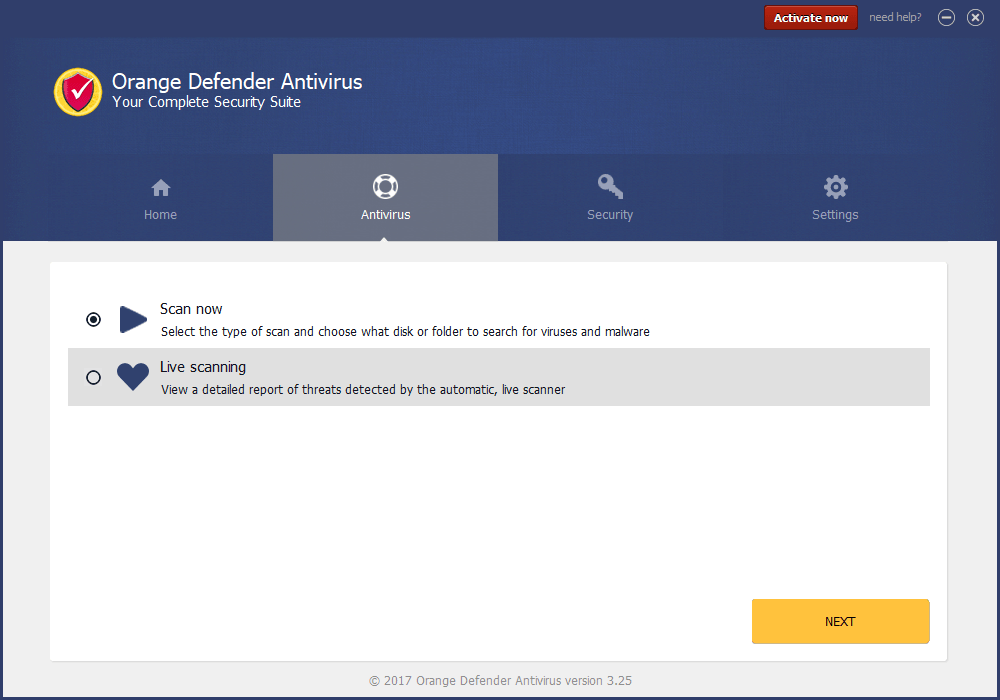Image resolution: width=1000 pixels, height=700 pixels.
Task: Switch to the Security tab label
Action: [610, 215]
